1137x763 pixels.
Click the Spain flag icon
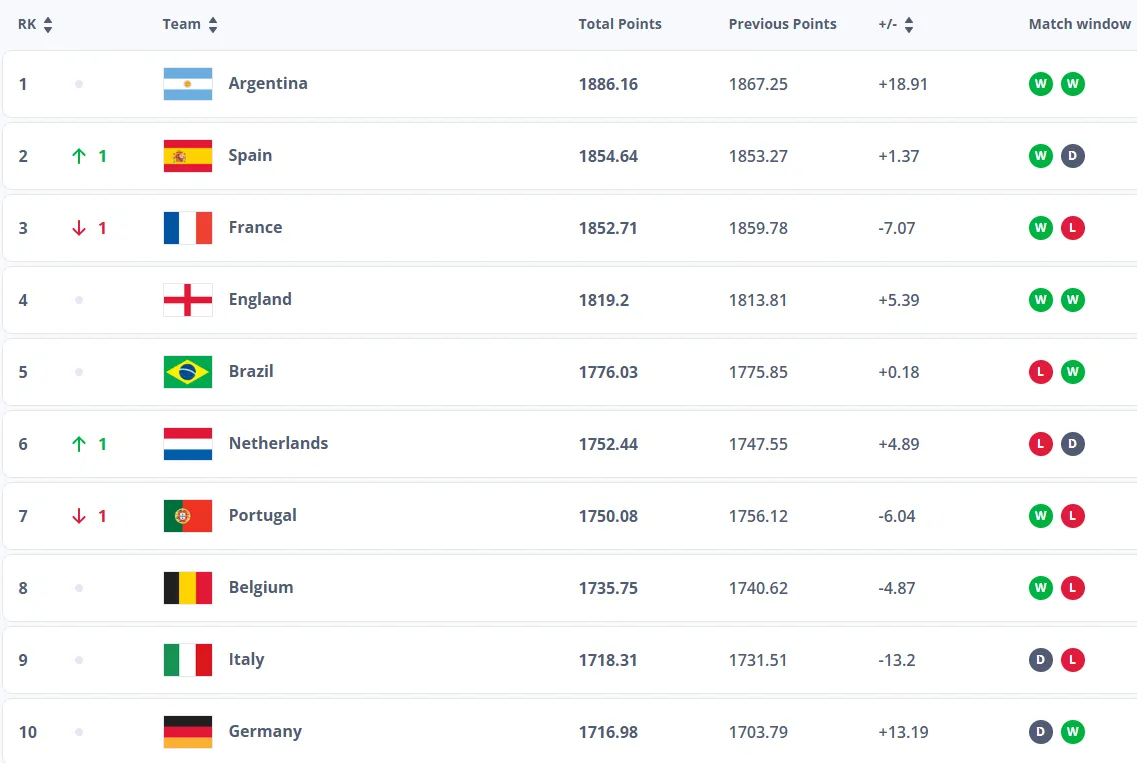coord(188,156)
